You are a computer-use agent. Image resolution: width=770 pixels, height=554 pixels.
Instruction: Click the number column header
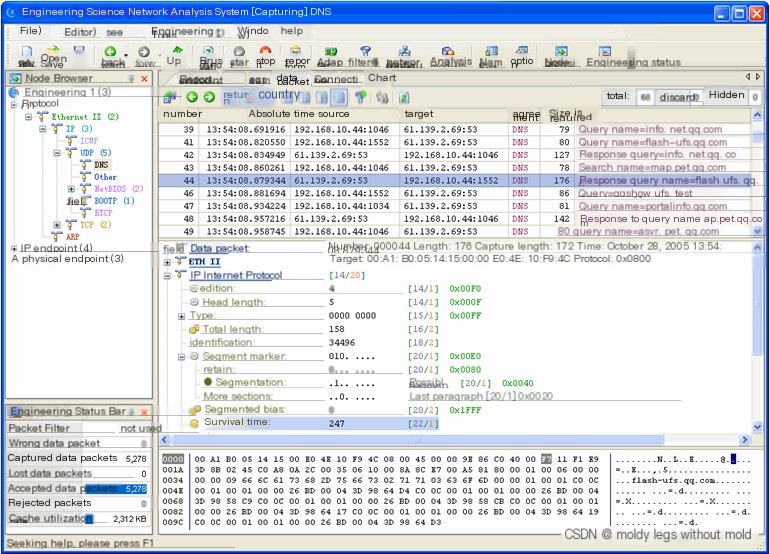pyautogui.click(x=183, y=114)
